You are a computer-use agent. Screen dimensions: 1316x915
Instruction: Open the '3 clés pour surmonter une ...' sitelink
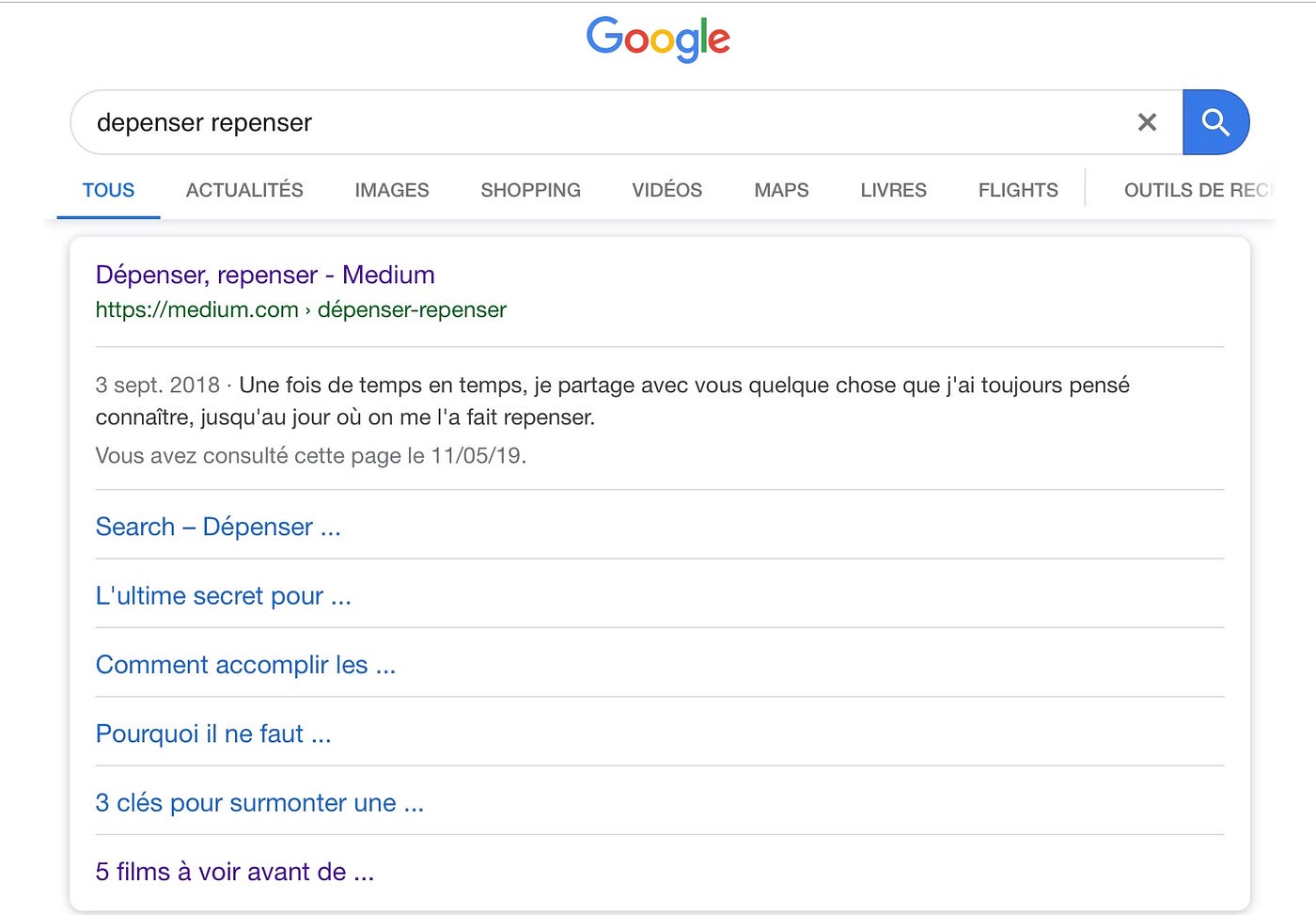(259, 803)
